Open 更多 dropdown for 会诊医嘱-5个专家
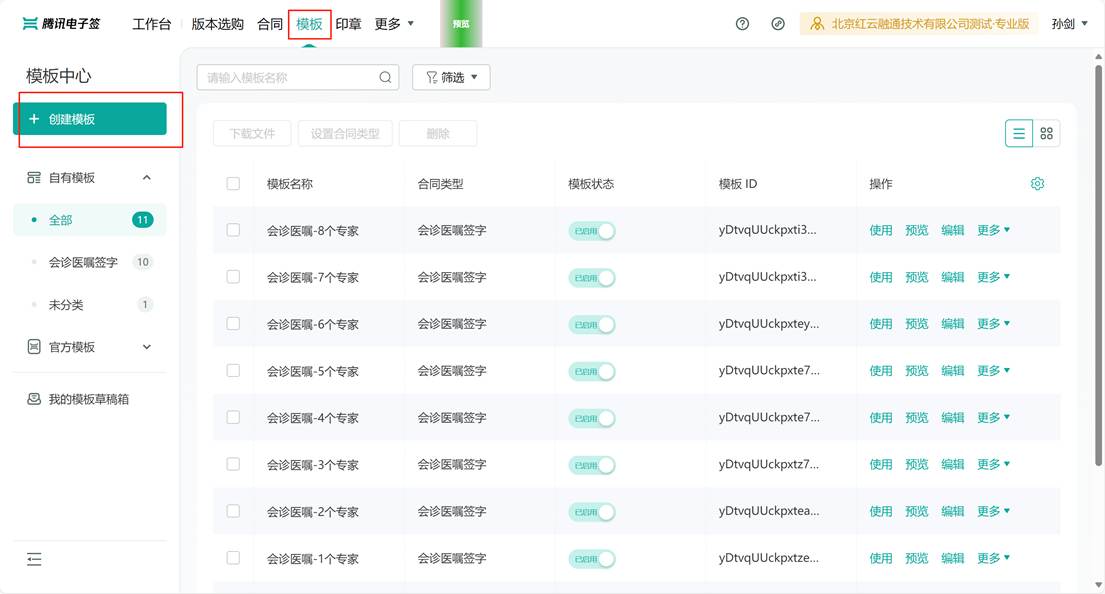The width and height of the screenshot is (1105, 594). point(993,371)
